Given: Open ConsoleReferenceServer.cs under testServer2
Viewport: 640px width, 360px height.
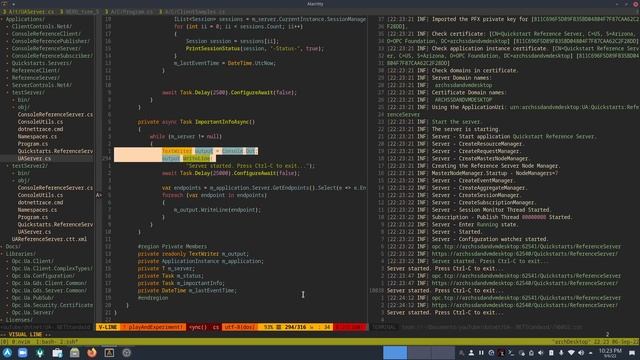Looking at the screenshot, I should [x=55, y=188].
